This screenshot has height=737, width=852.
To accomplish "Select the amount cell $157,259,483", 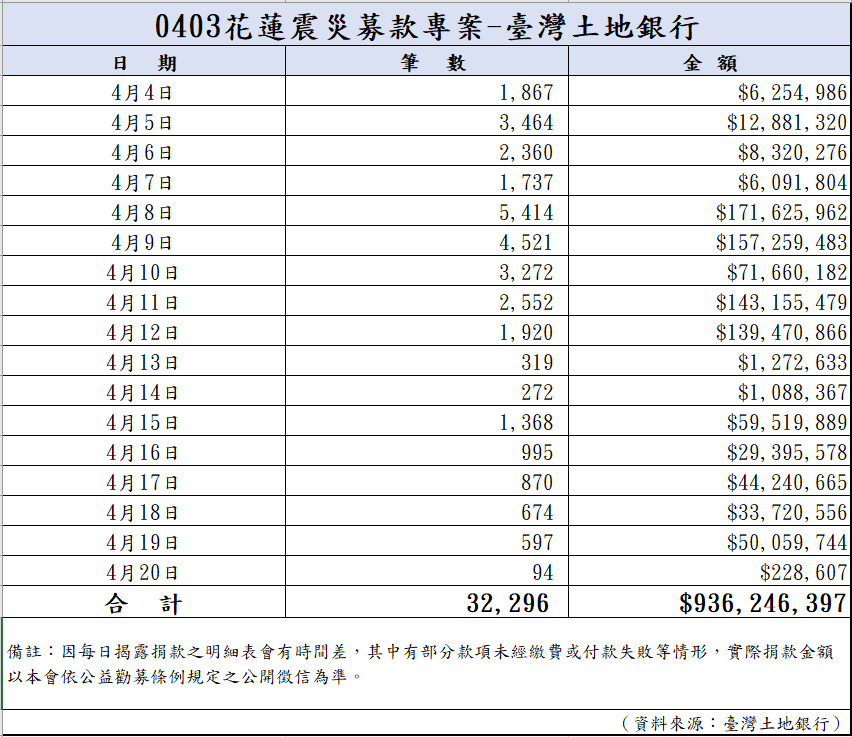I will [x=709, y=241].
